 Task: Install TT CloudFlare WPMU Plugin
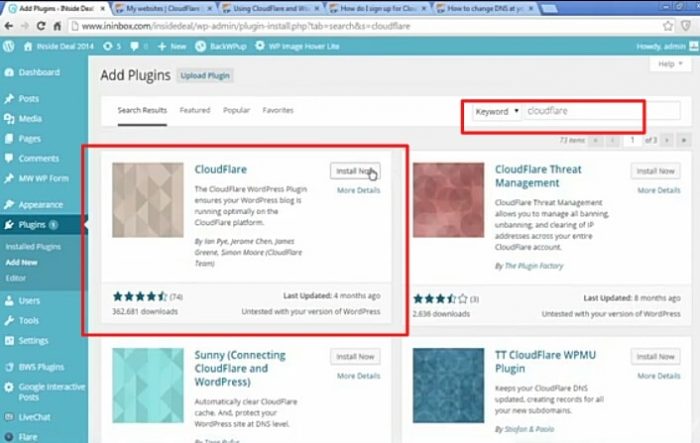click(655, 356)
